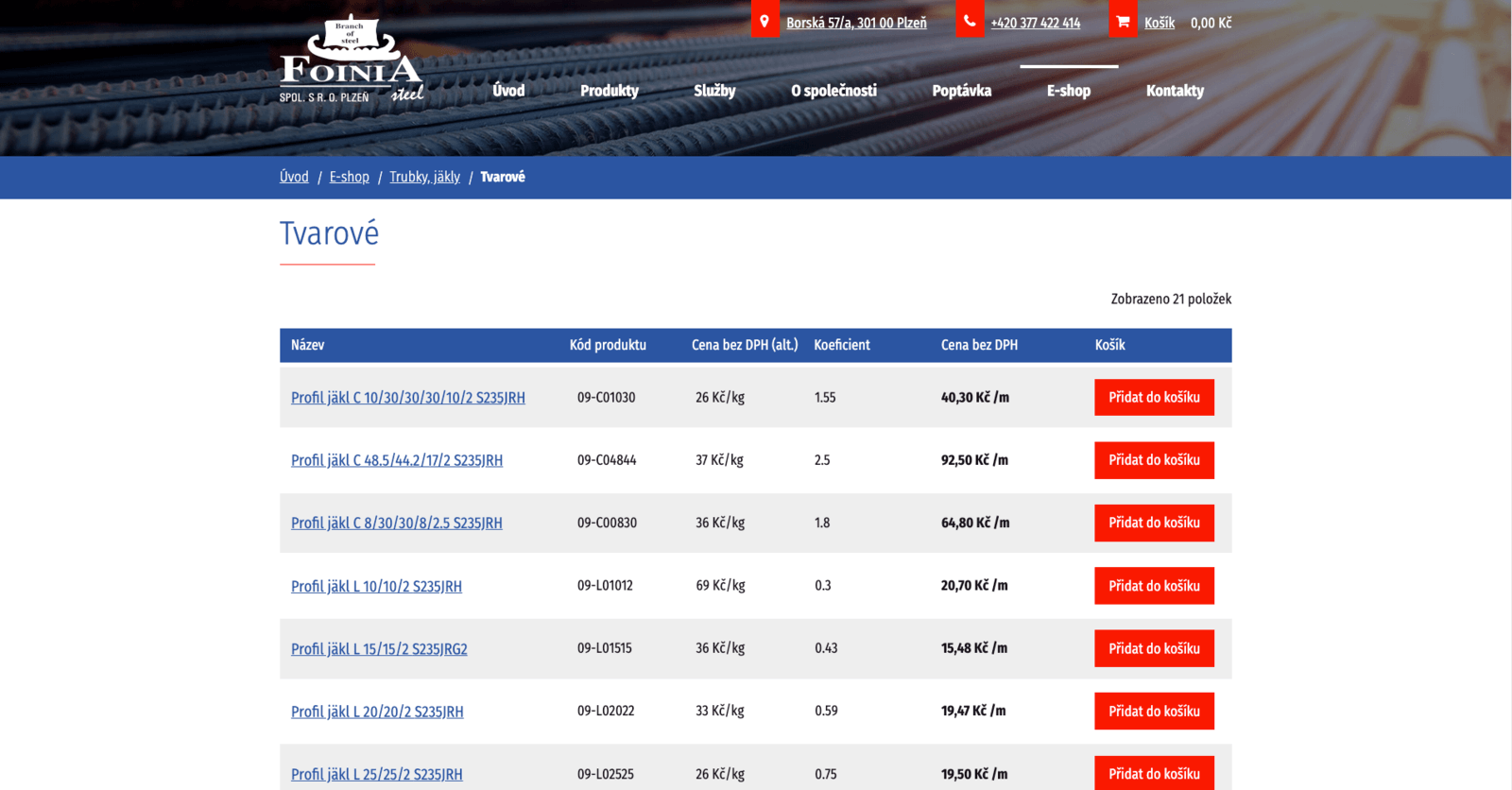This screenshot has height=790, width=1512.
Task: Select the E-shop navigation tab
Action: tap(1069, 91)
